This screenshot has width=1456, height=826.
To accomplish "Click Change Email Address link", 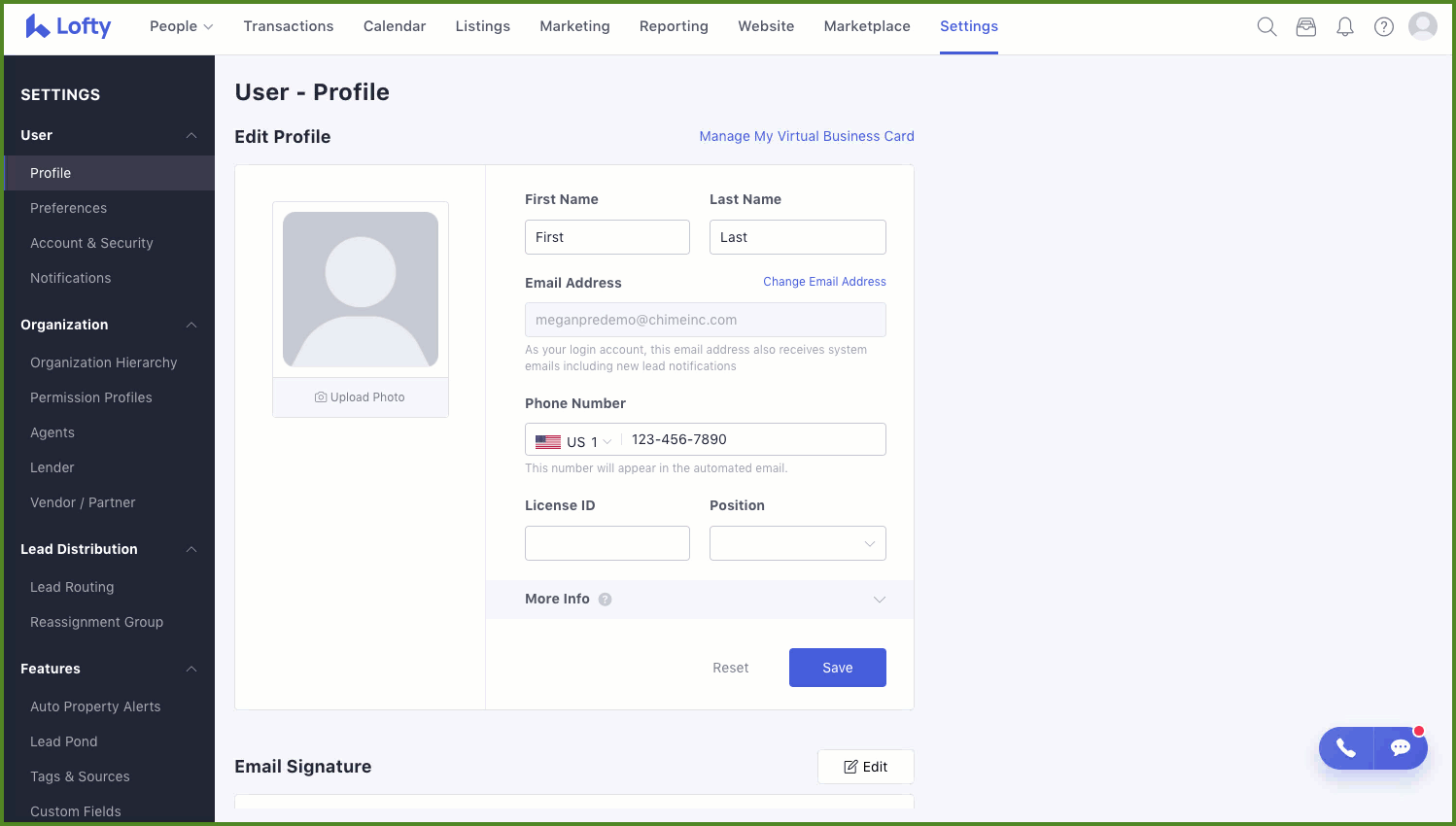I will pyautogui.click(x=824, y=282).
